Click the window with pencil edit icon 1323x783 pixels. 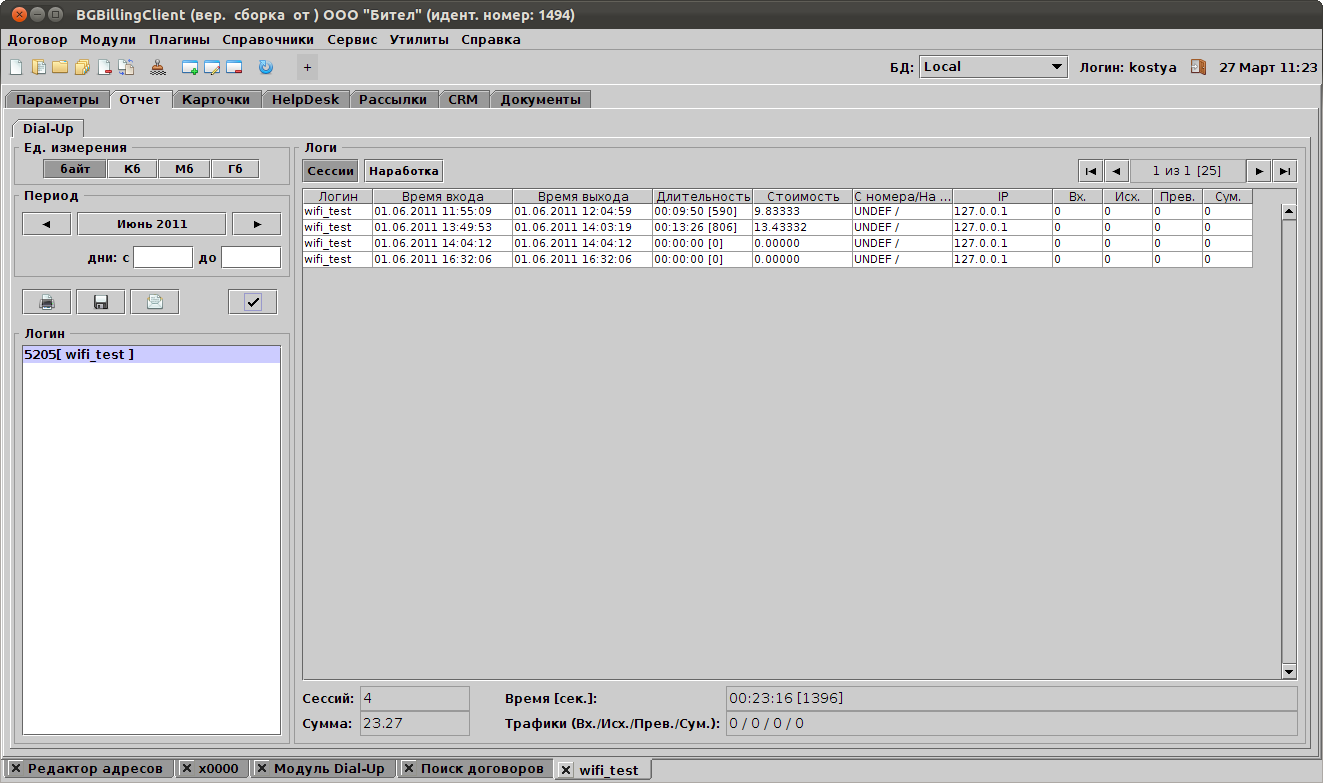[212, 68]
